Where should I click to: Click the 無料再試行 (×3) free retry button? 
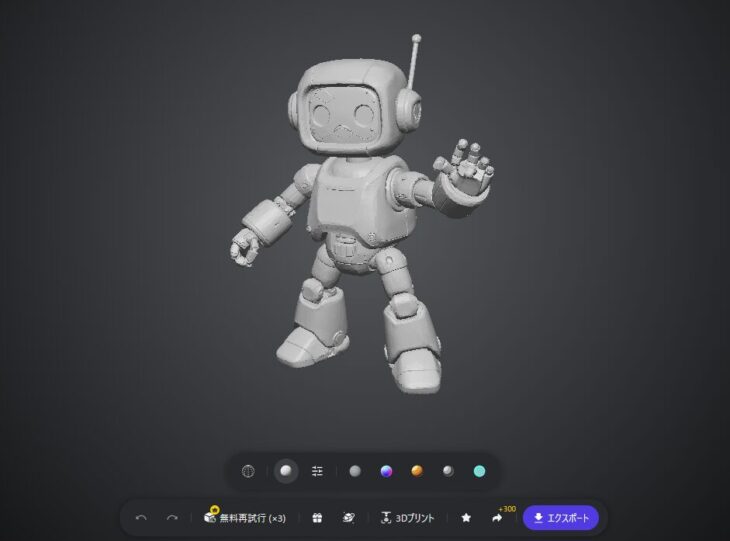click(245, 517)
